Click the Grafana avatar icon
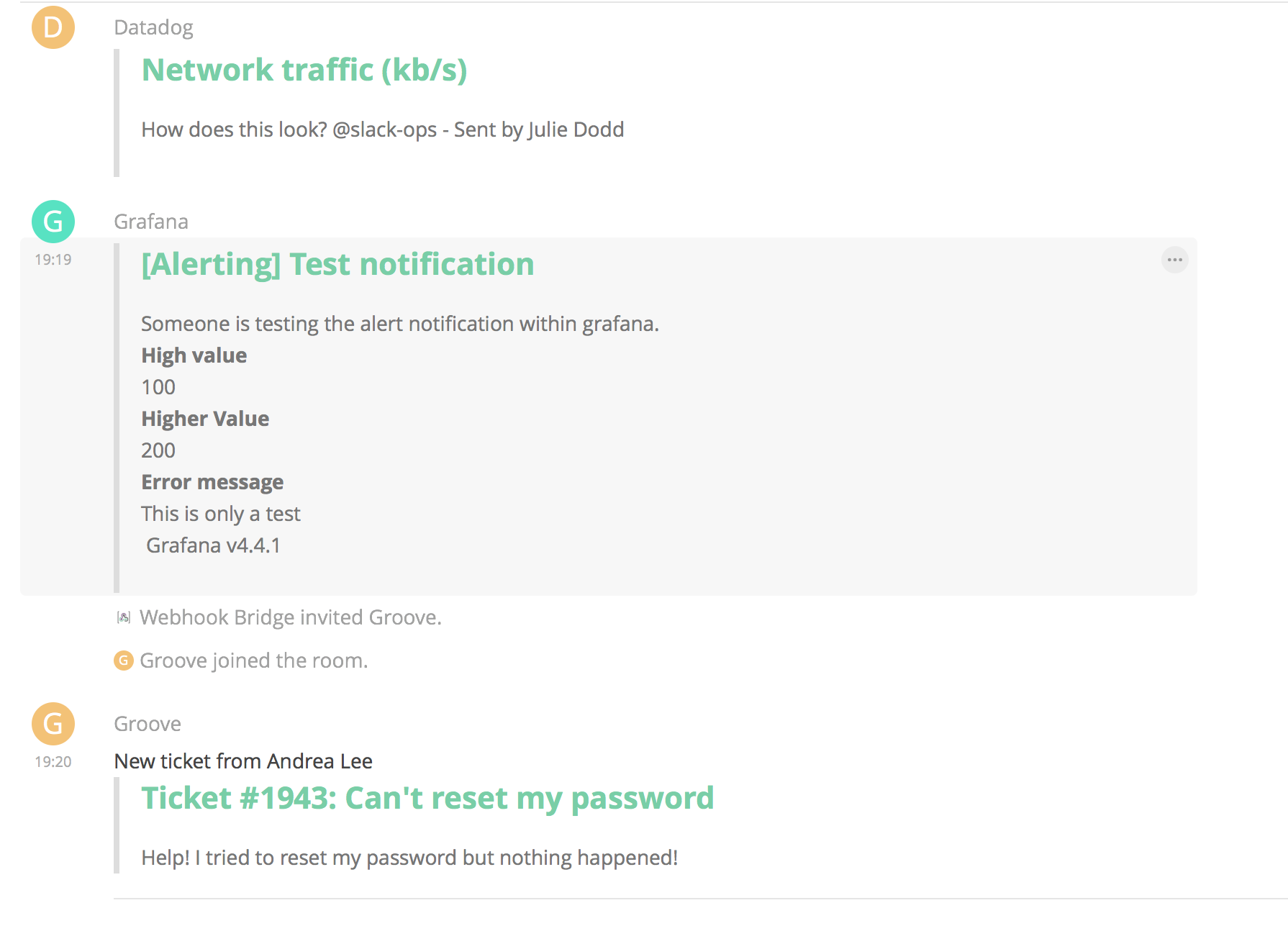 pos(53,222)
